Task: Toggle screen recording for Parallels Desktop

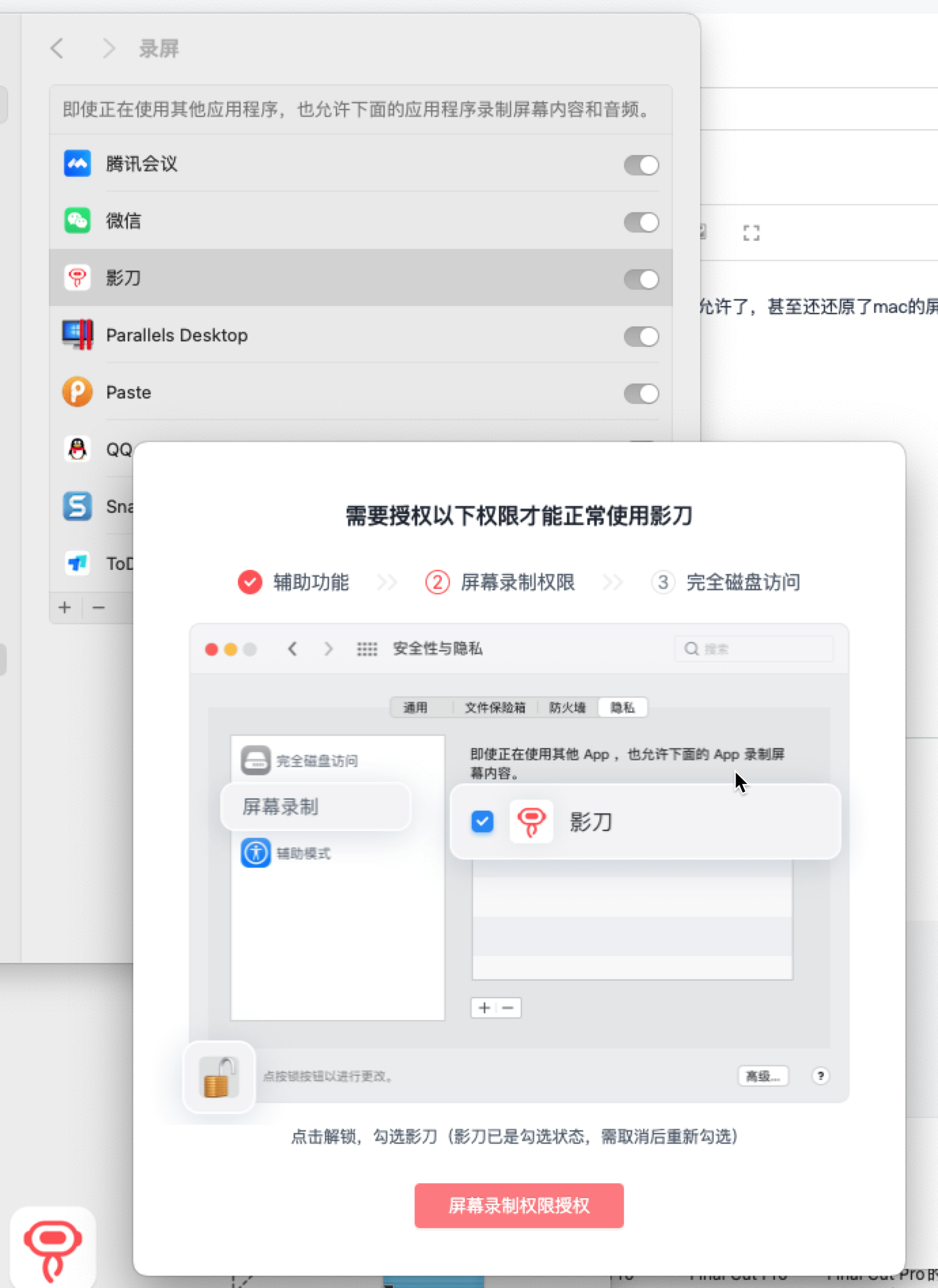Action: coord(641,336)
